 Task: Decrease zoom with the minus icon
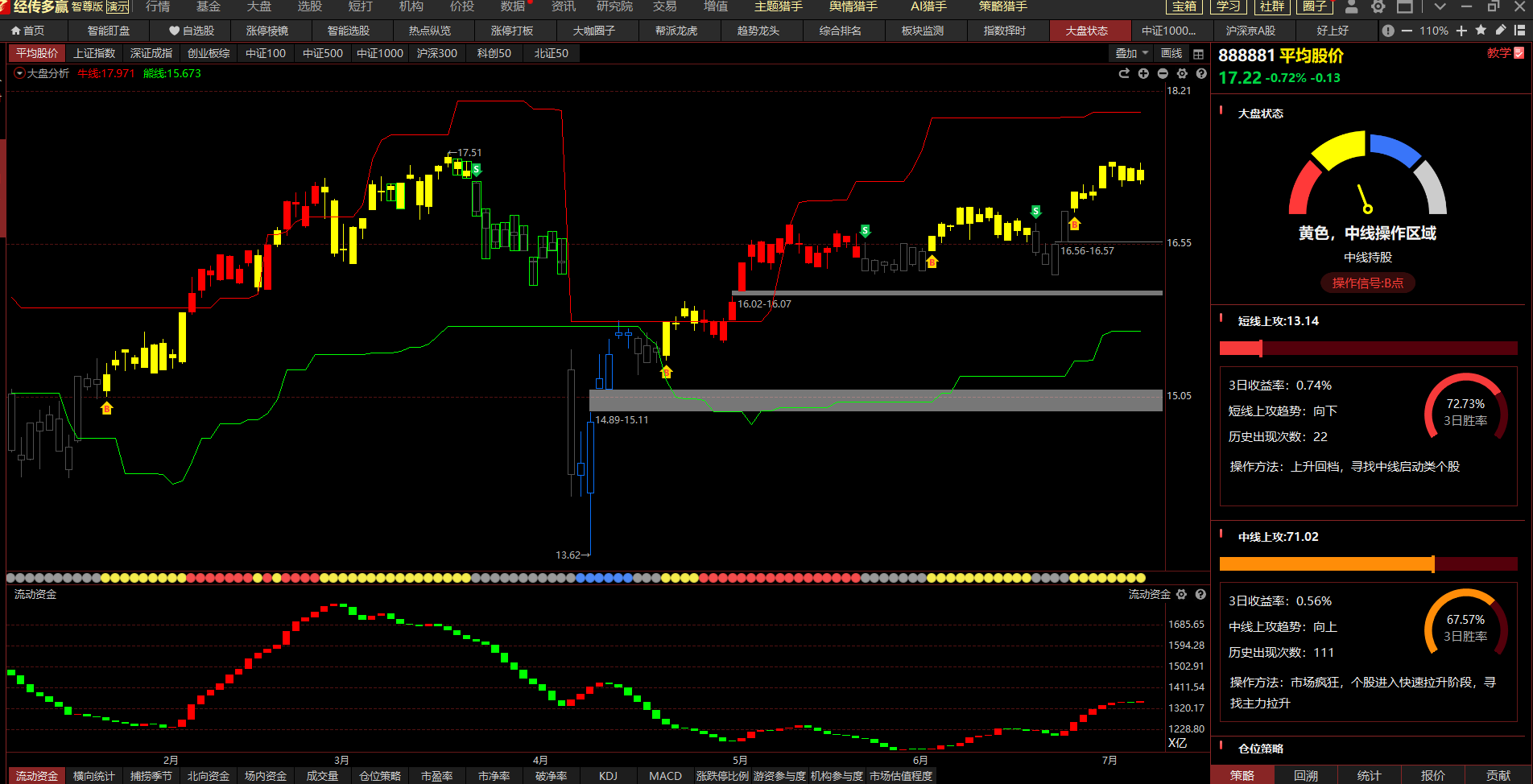tap(1407, 31)
